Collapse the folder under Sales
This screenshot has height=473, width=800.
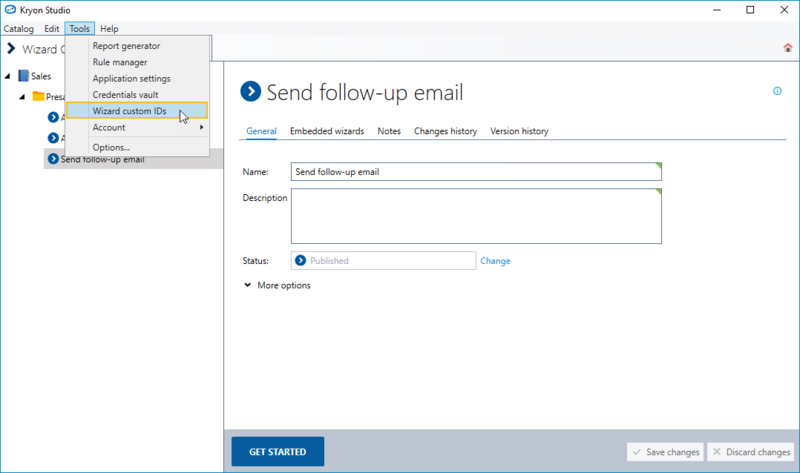(22, 97)
